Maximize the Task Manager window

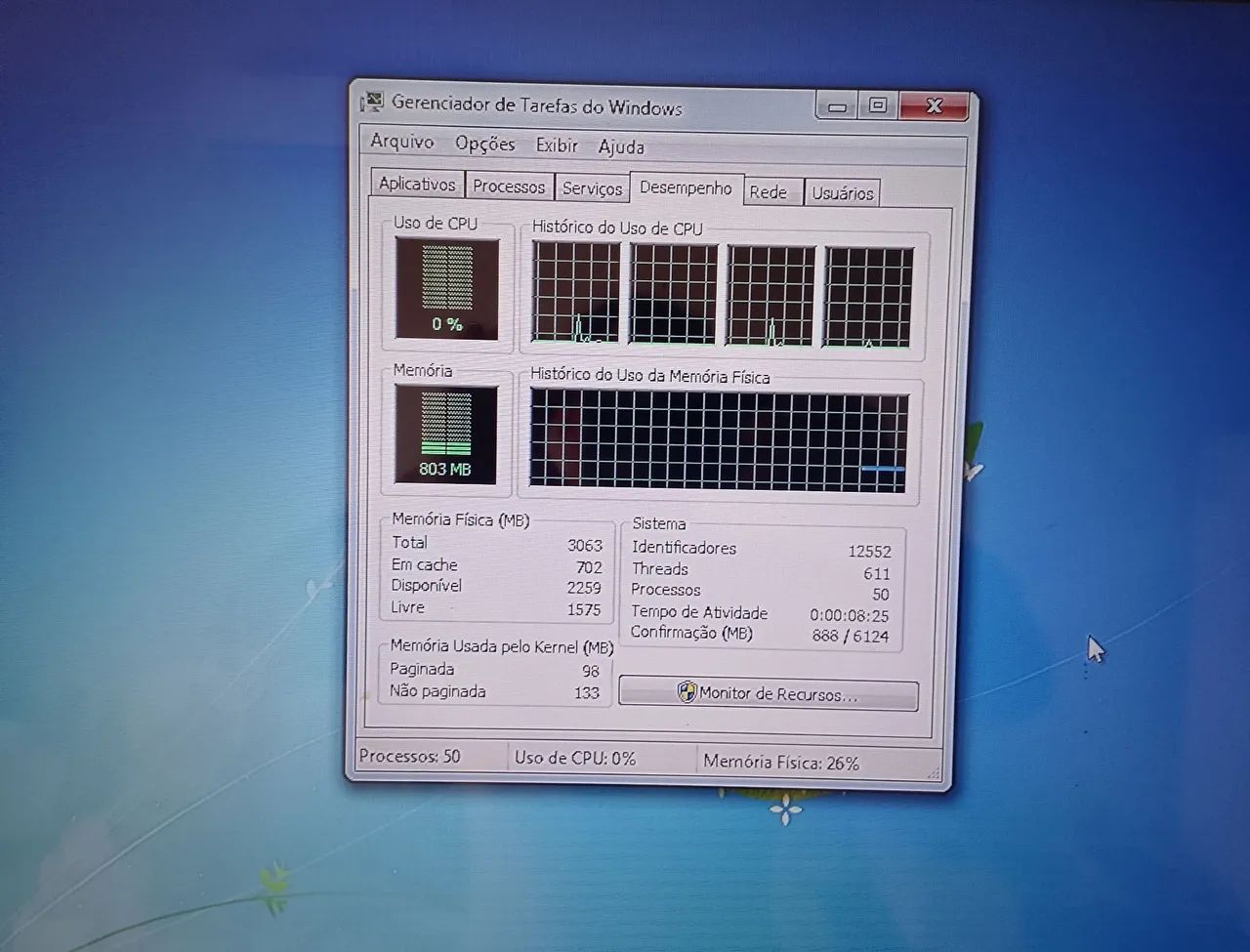(x=878, y=104)
